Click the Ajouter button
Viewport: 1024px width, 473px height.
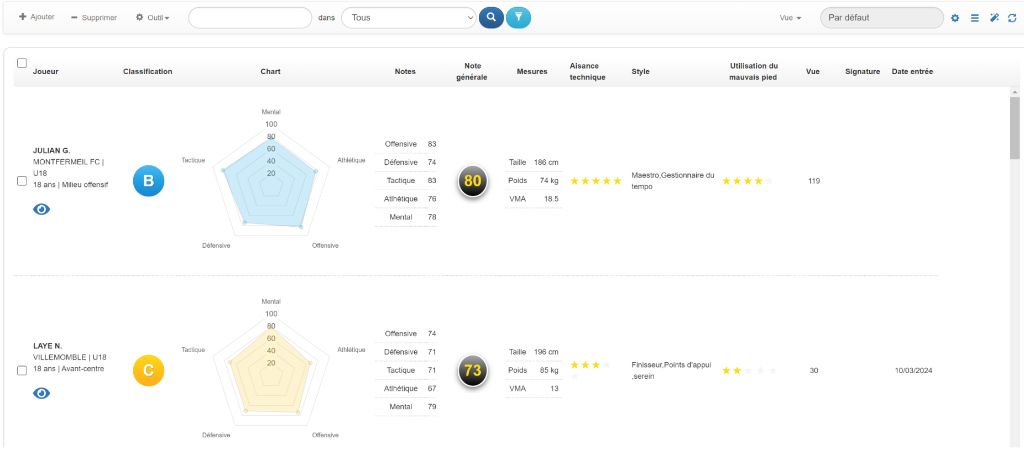click(37, 18)
